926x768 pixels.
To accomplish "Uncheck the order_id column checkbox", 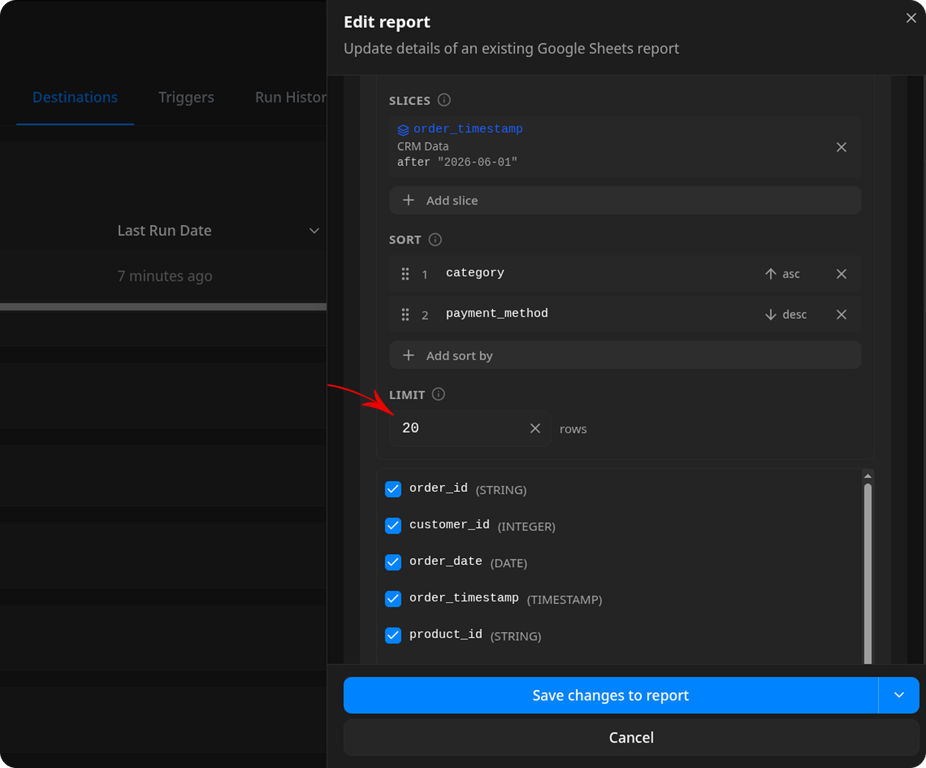I will coord(393,489).
